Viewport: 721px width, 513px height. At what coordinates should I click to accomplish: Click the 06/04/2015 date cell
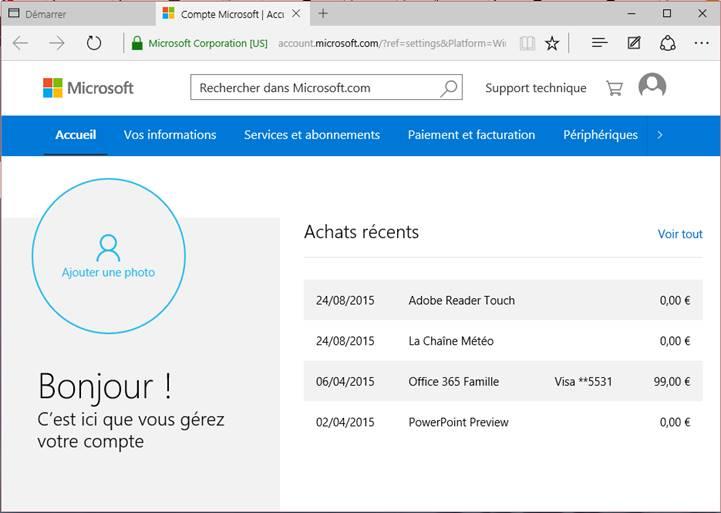345,382
